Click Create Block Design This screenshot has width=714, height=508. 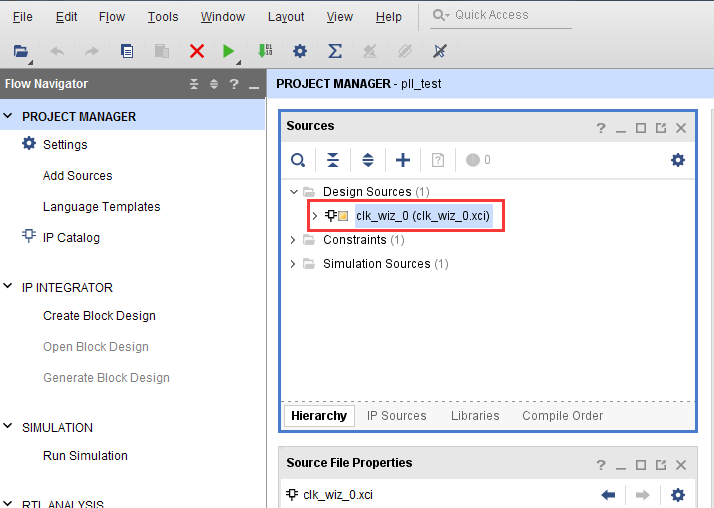tap(99, 316)
